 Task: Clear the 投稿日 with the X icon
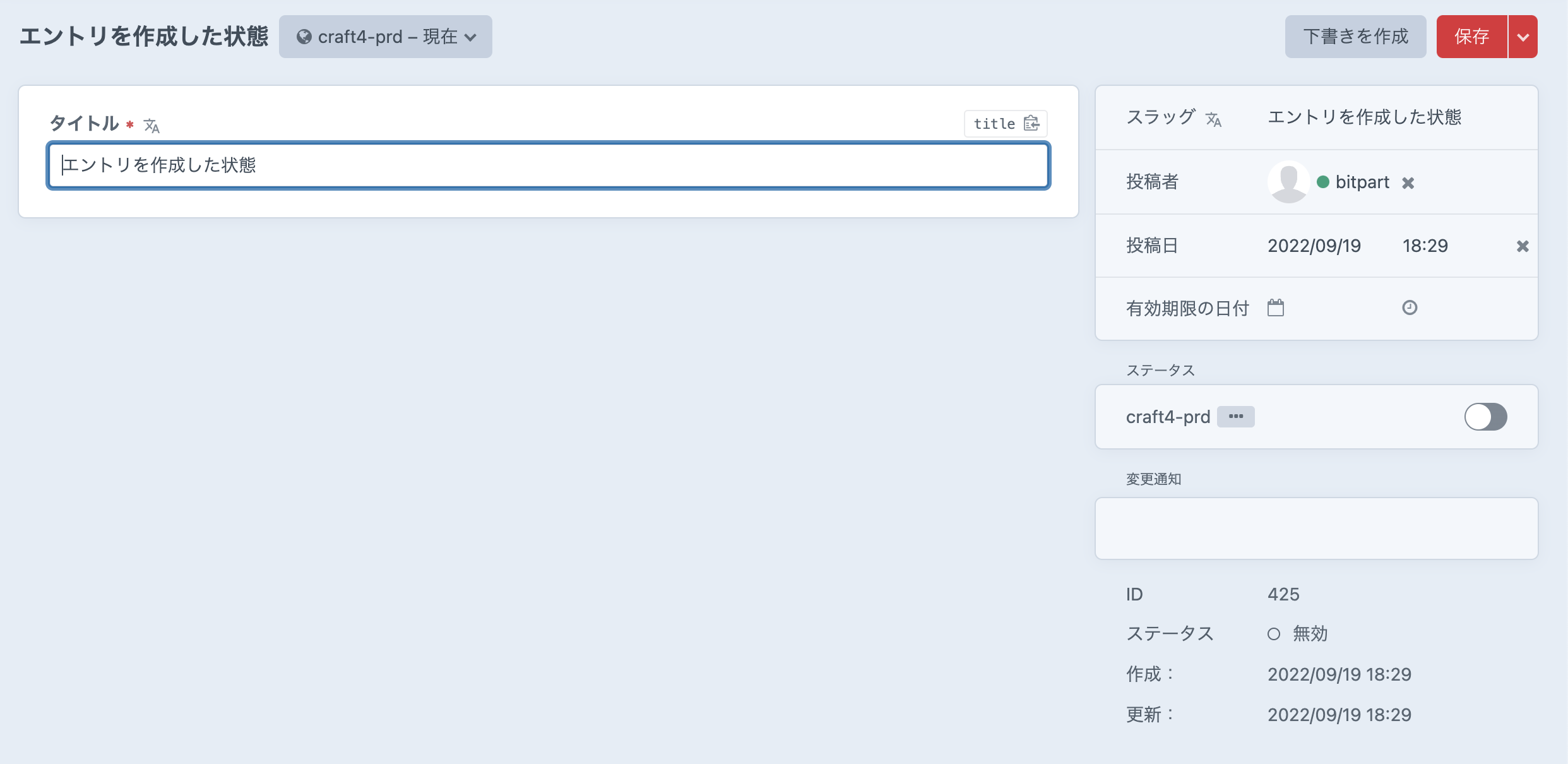(x=1523, y=246)
